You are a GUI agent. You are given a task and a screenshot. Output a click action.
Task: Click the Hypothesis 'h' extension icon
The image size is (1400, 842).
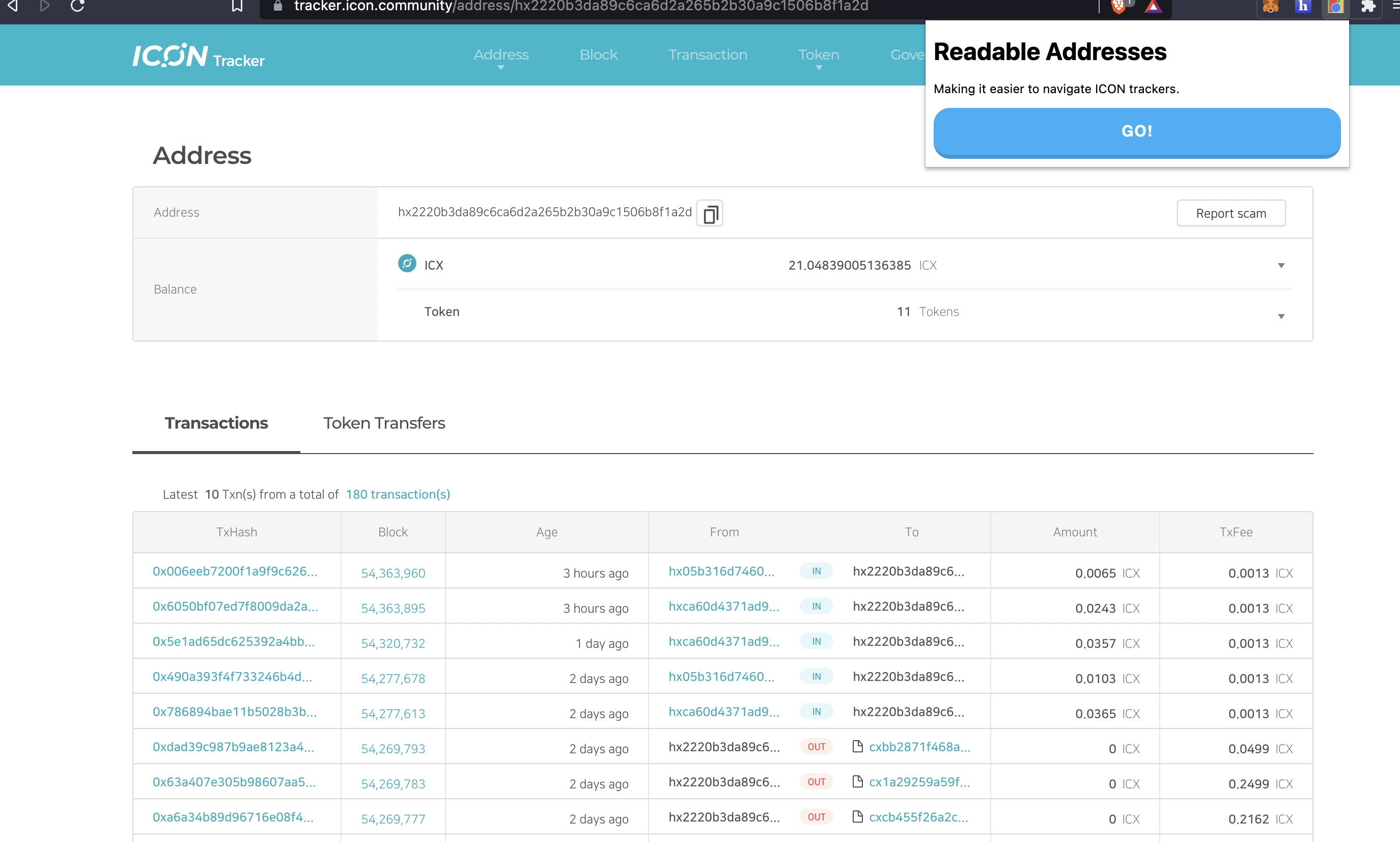(x=1303, y=6)
